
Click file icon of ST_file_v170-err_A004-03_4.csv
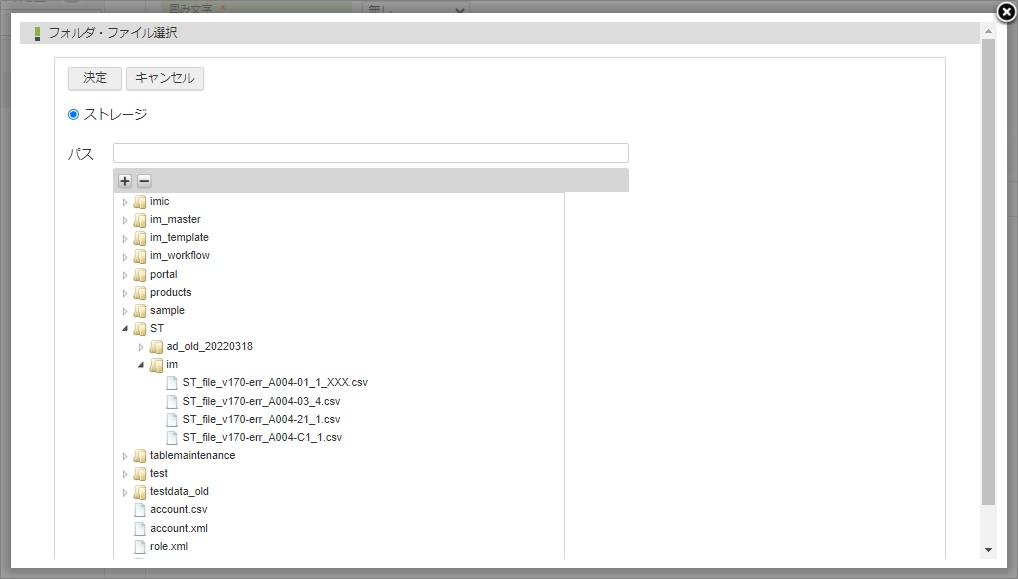pyautogui.click(x=172, y=401)
